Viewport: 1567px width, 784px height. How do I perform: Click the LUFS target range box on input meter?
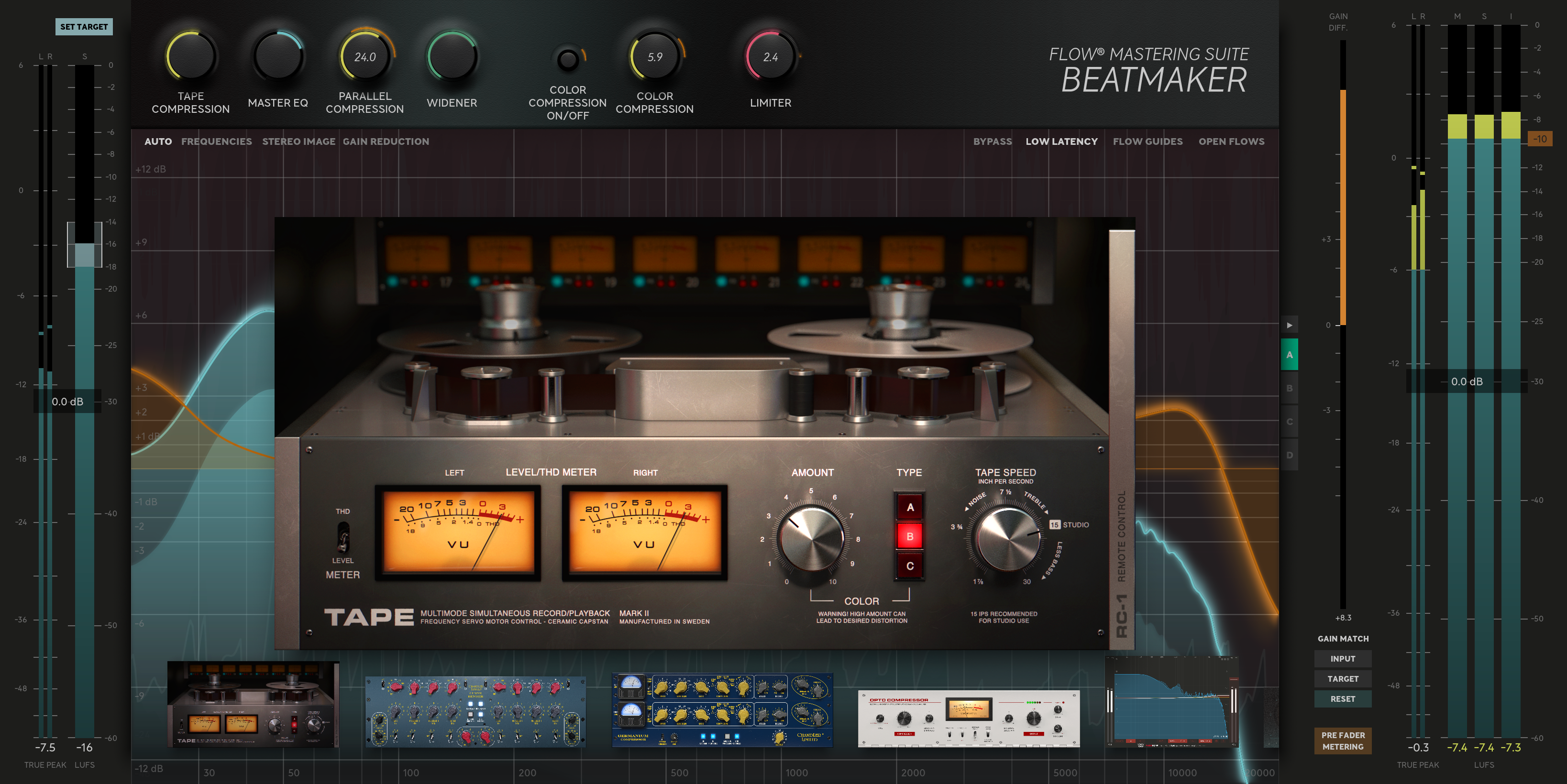[x=85, y=244]
